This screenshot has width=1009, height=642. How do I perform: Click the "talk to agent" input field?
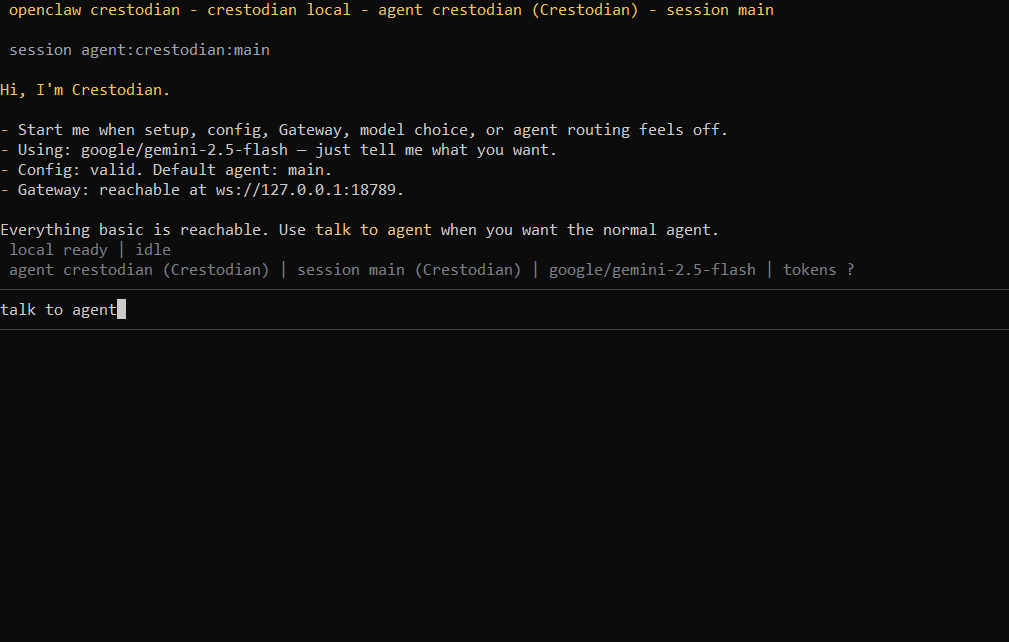(504, 309)
